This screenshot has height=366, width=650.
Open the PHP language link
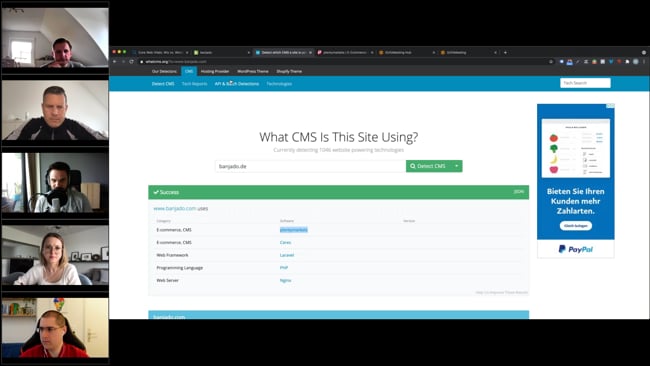point(284,268)
